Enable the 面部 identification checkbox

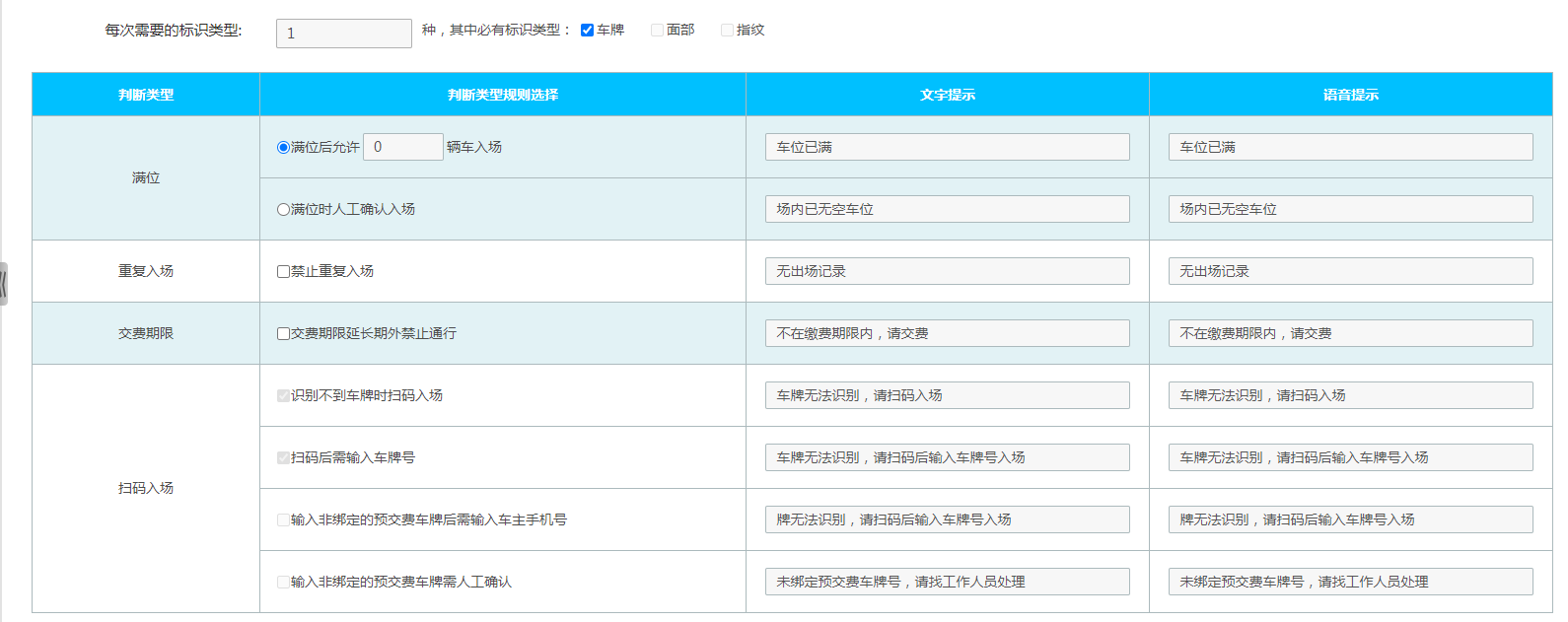point(657,31)
